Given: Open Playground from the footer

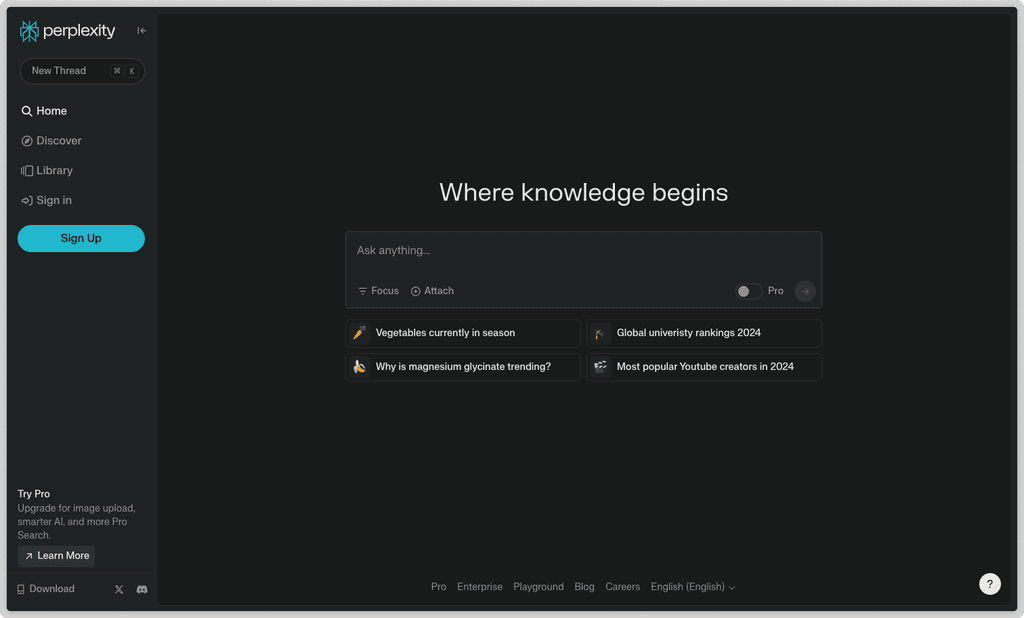Looking at the screenshot, I should 538,587.
